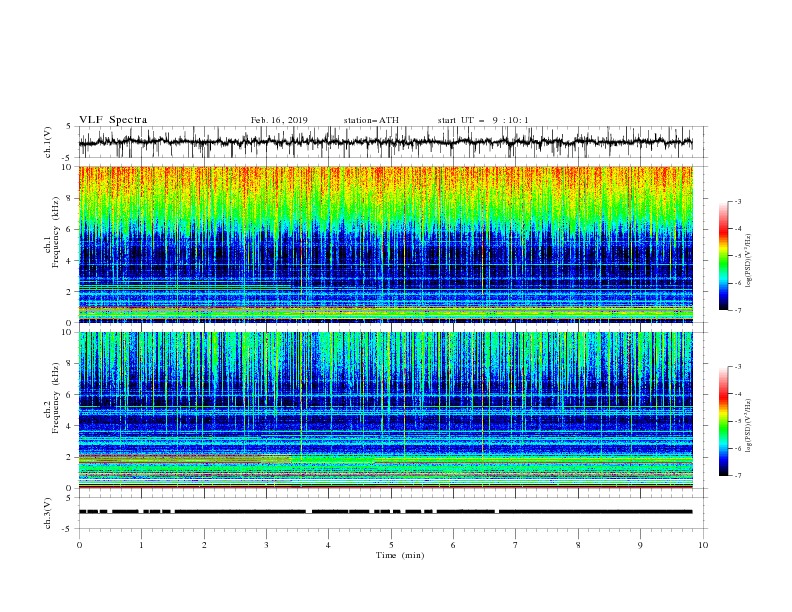Click the ch.2 spectrogram "2" kHz tick label
792x612 pixels.
(x=70, y=457)
